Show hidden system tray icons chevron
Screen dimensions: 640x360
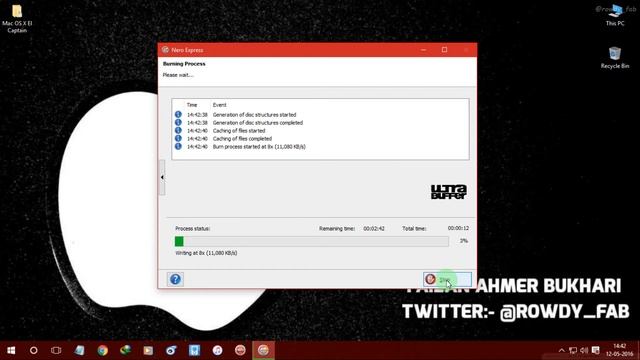click(562, 351)
